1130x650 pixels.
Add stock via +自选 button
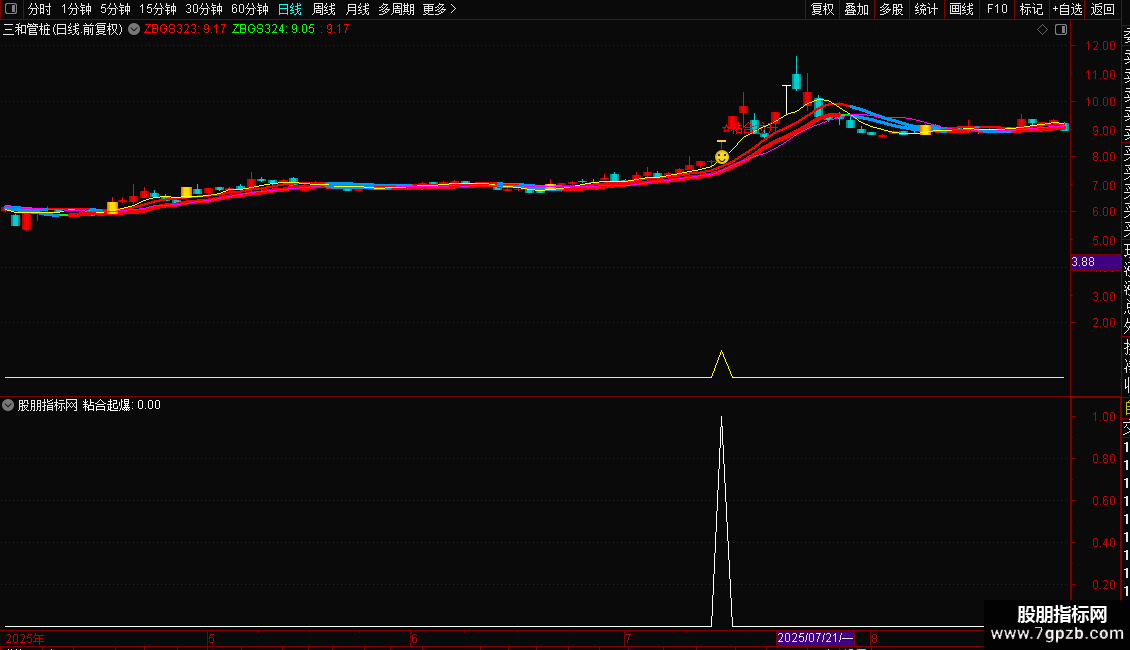pyautogui.click(x=1067, y=9)
